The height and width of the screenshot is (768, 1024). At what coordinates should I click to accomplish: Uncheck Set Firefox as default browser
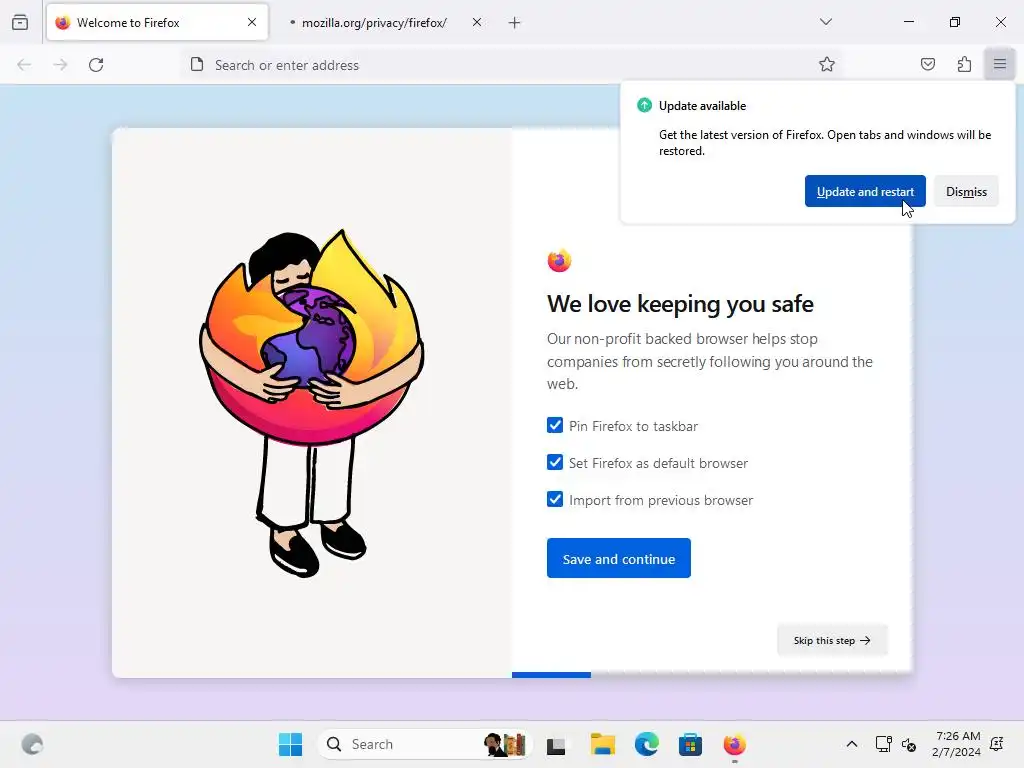(554, 462)
